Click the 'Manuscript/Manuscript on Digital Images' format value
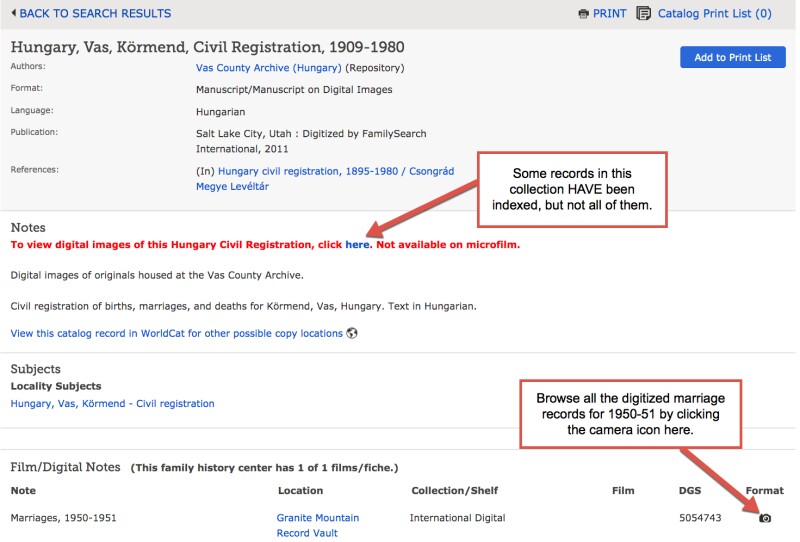Image resolution: width=800 pixels, height=542 pixels. [294, 90]
